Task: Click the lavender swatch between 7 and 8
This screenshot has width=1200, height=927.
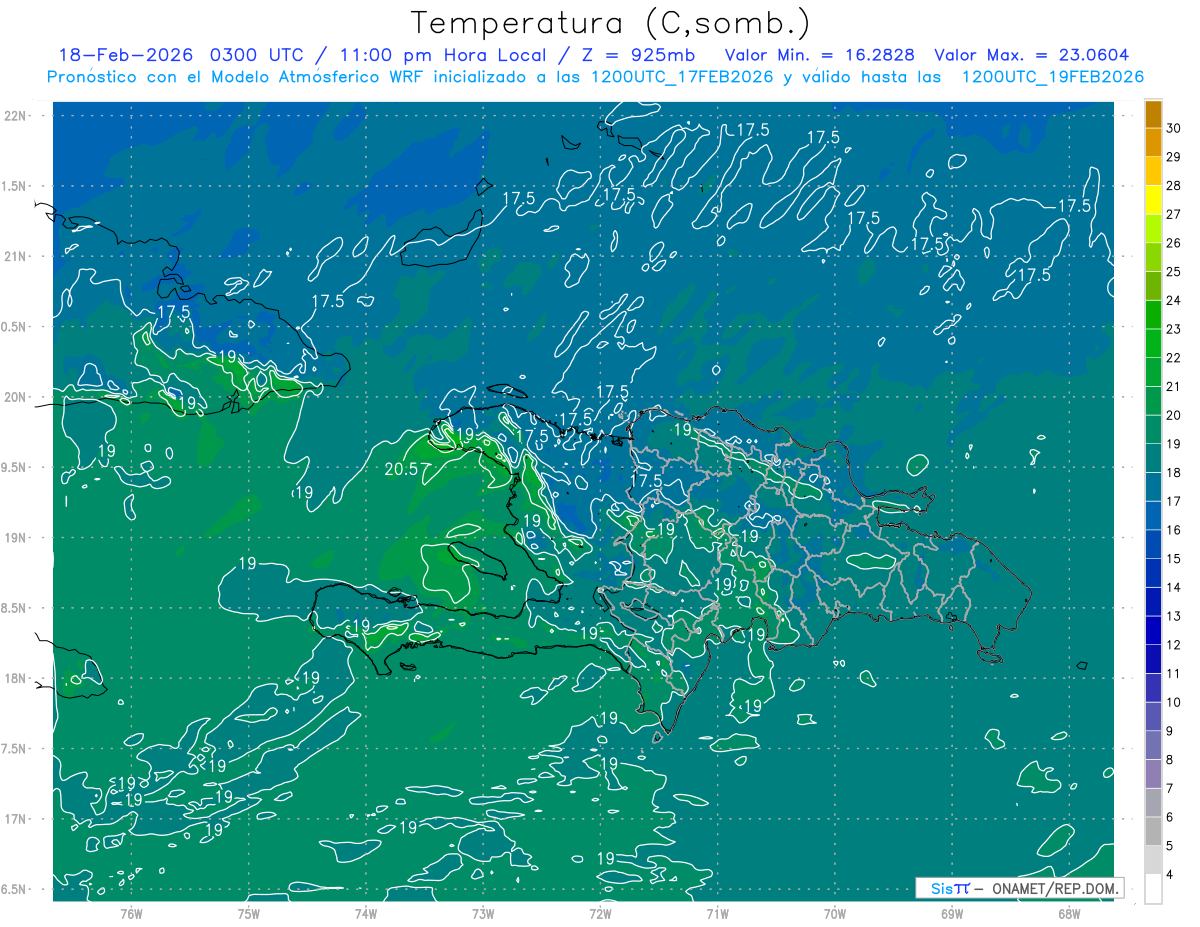Action: (x=1153, y=774)
